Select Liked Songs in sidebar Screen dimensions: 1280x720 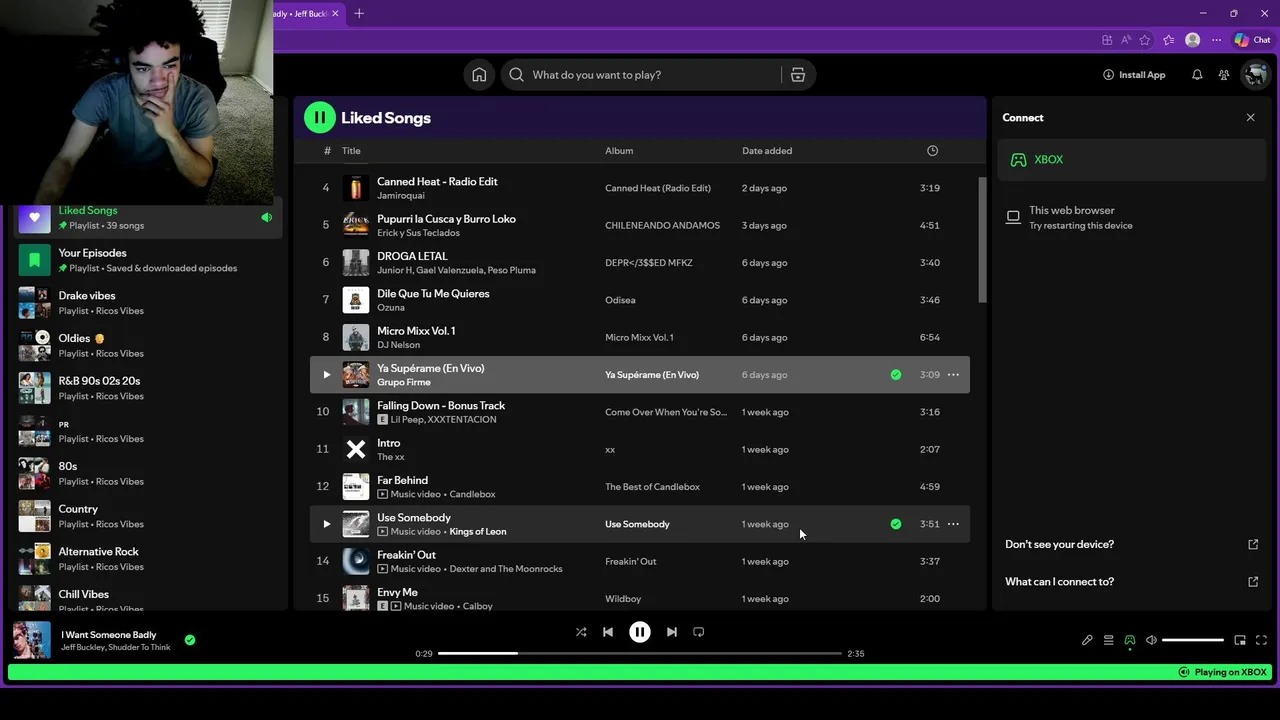click(x=149, y=217)
